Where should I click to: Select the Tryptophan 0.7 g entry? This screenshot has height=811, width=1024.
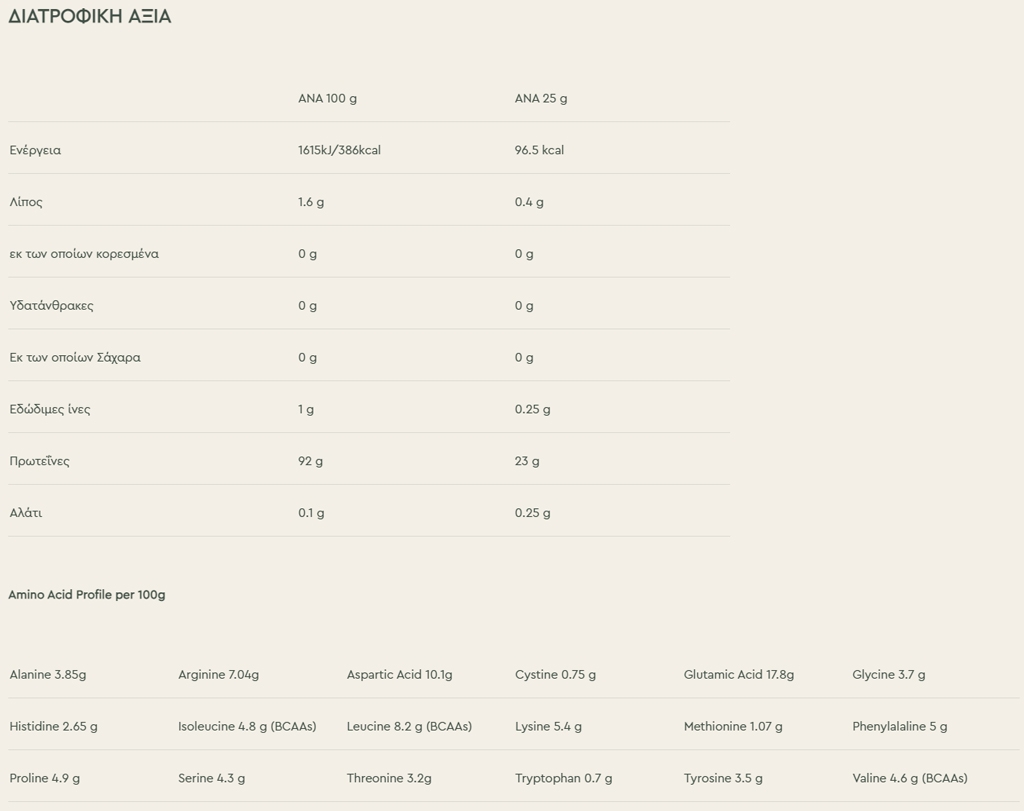point(564,778)
